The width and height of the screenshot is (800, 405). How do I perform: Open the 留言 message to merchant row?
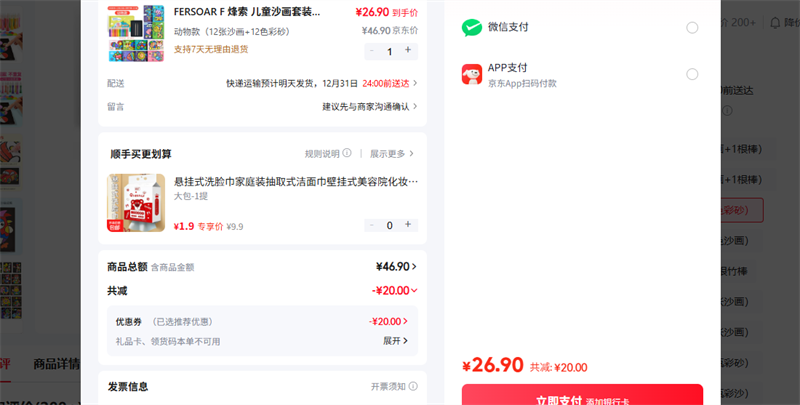370,106
